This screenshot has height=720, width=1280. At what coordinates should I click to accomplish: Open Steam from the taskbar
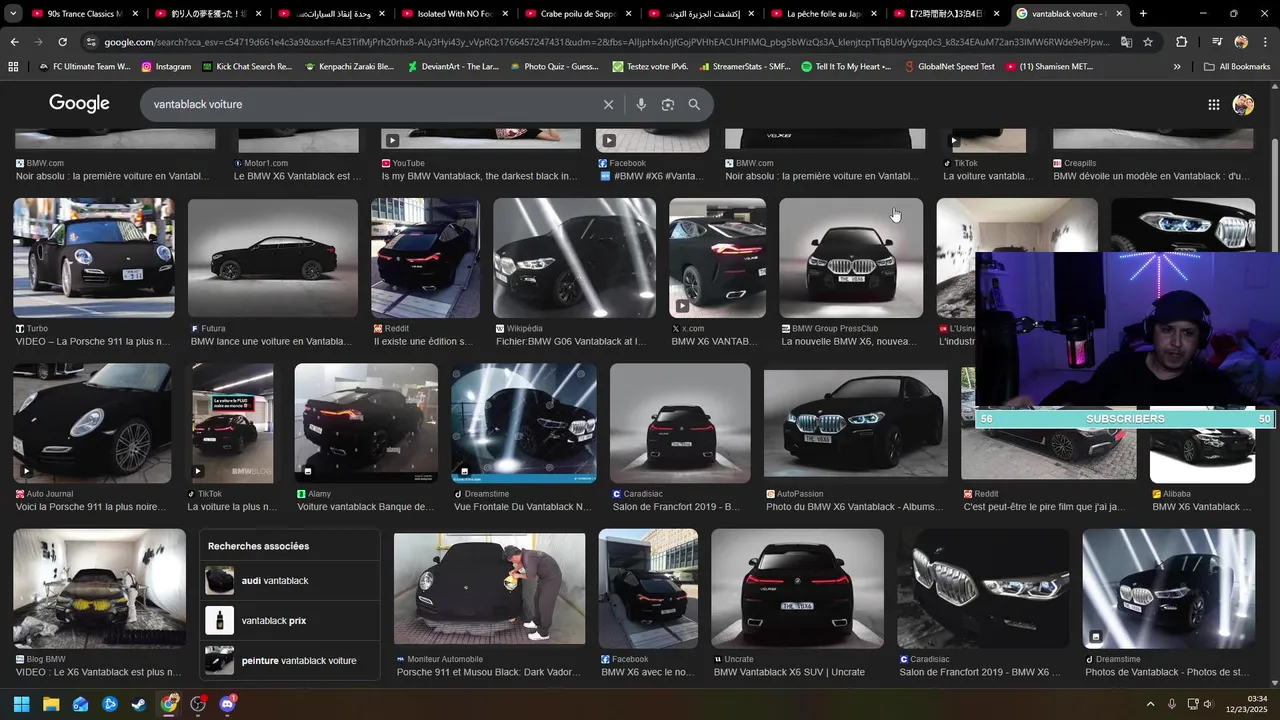point(138,704)
